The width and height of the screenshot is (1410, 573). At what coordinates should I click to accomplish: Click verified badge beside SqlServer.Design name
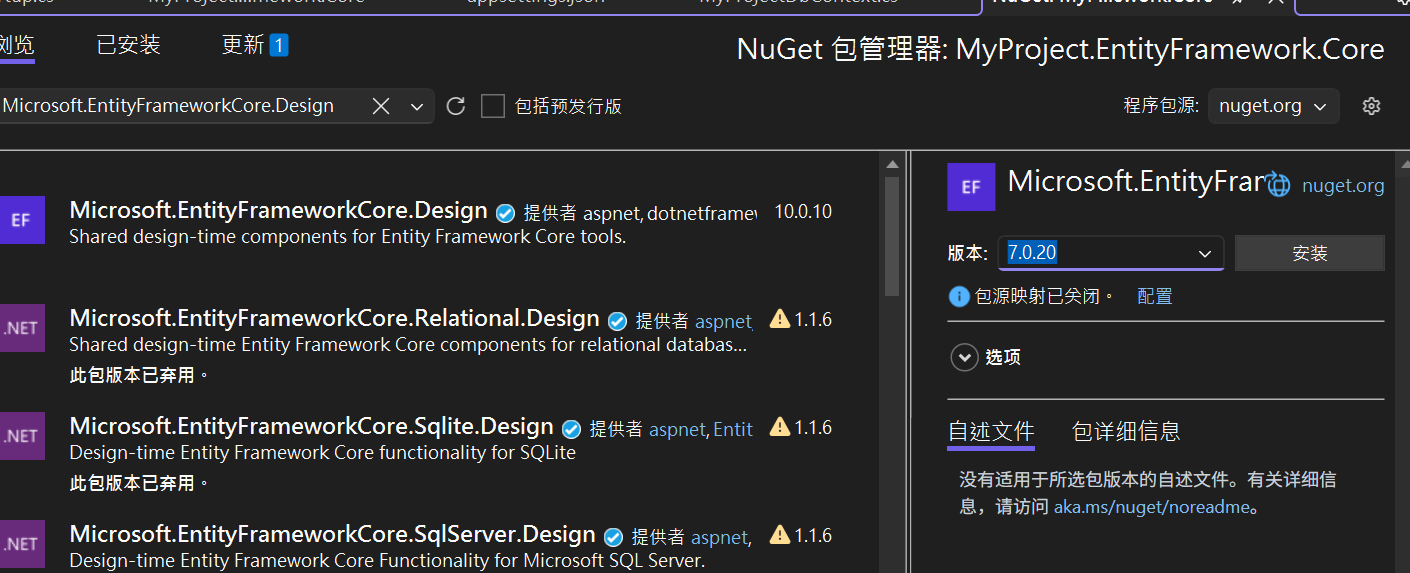pos(614,537)
